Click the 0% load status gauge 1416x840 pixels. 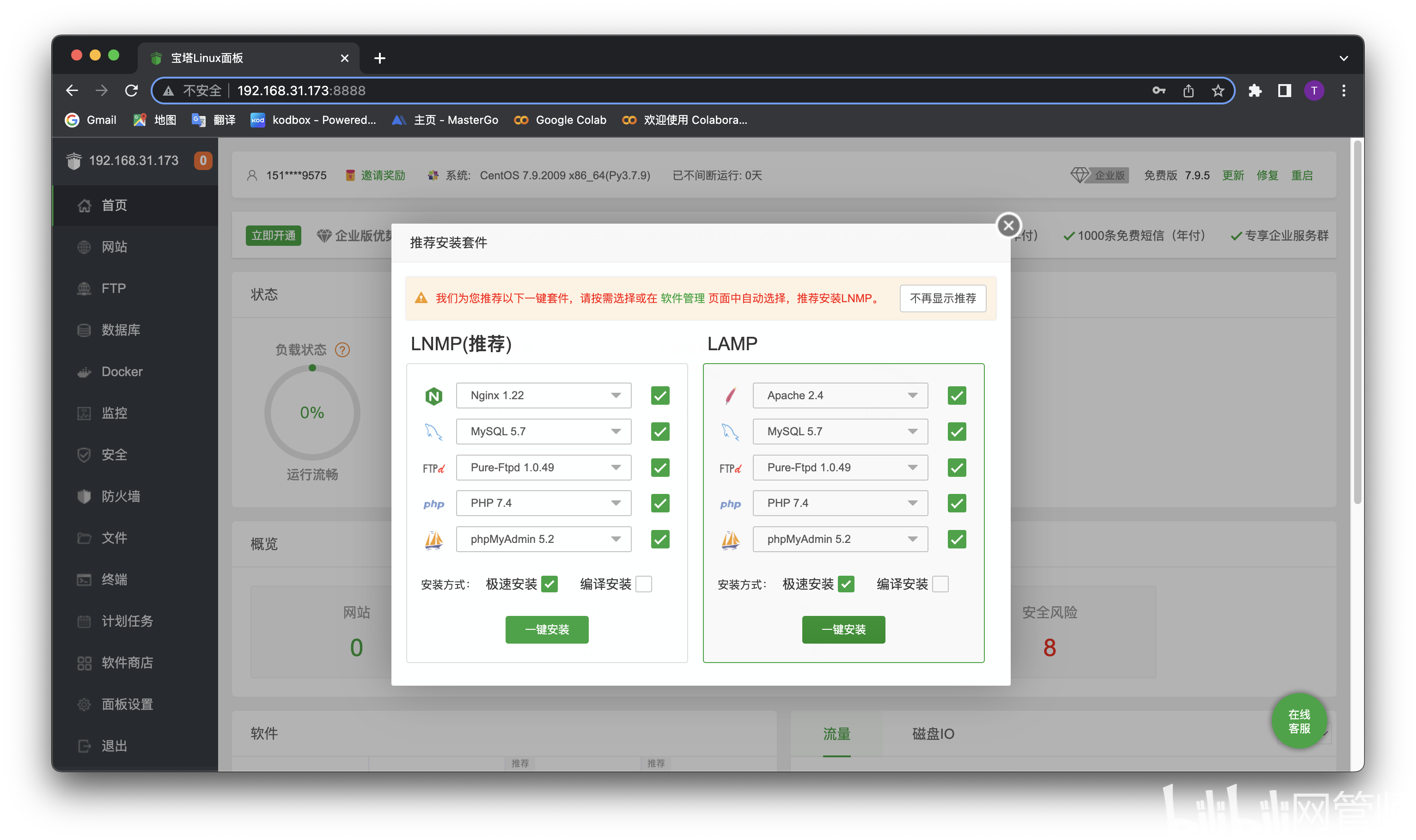(312, 413)
